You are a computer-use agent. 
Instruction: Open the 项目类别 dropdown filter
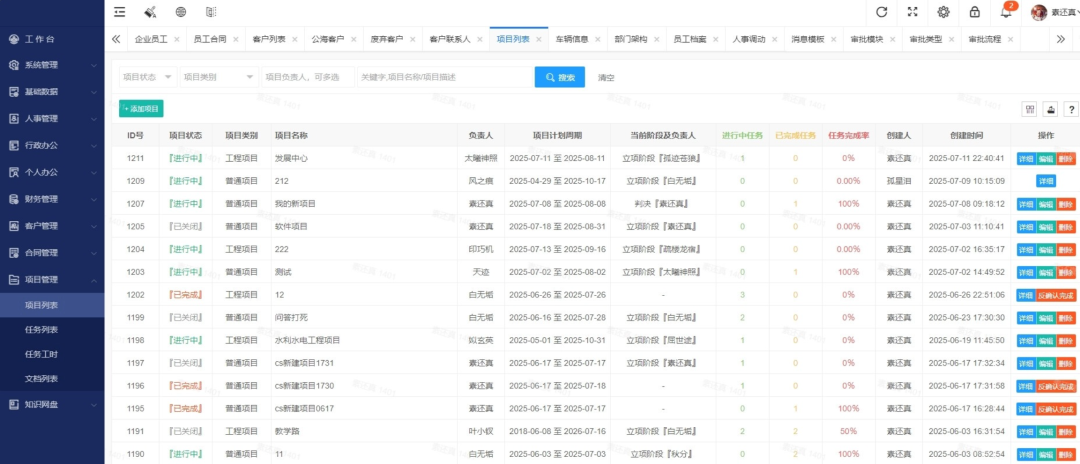tap(219, 77)
